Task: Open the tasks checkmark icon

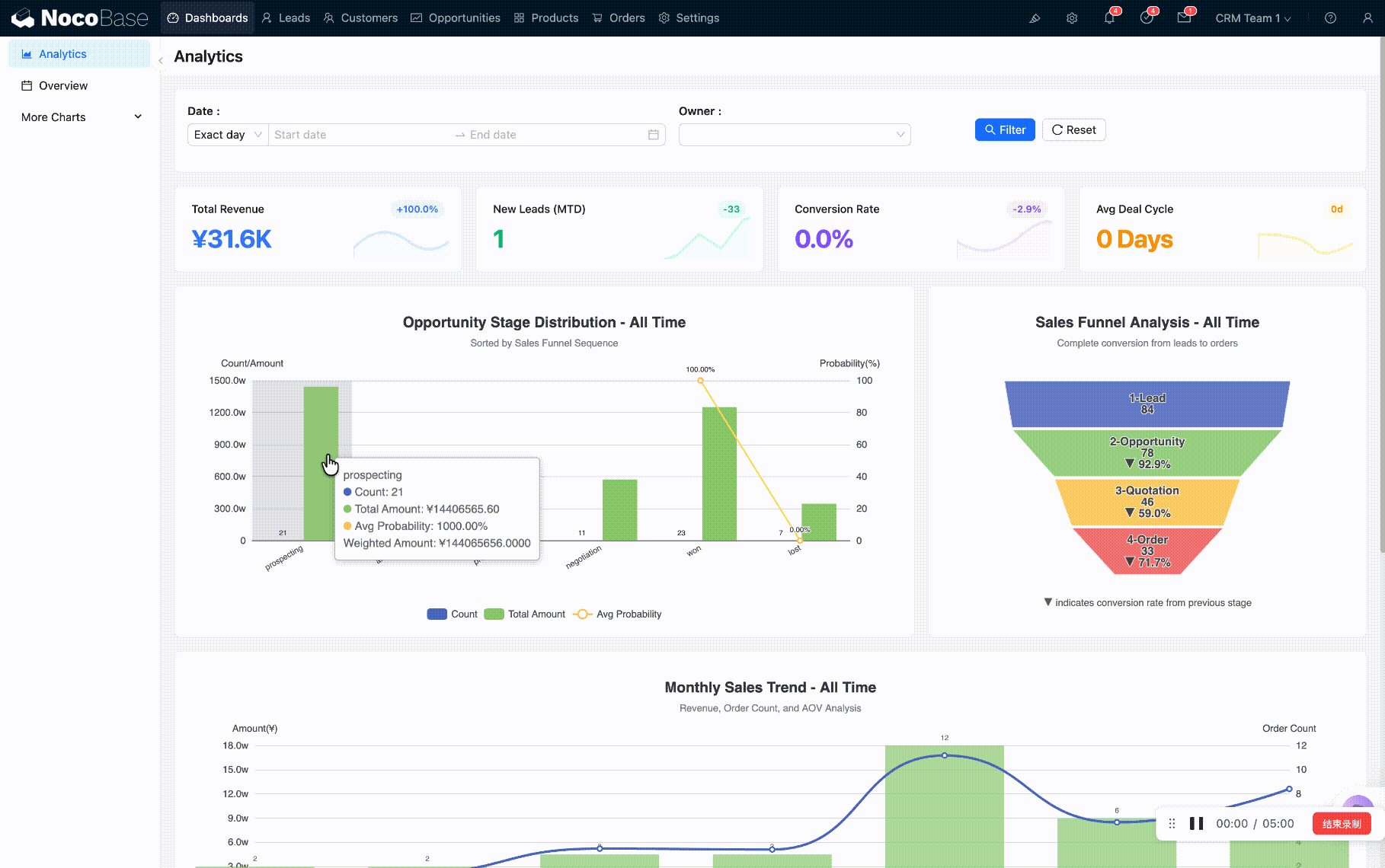Action: pyautogui.click(x=1147, y=18)
